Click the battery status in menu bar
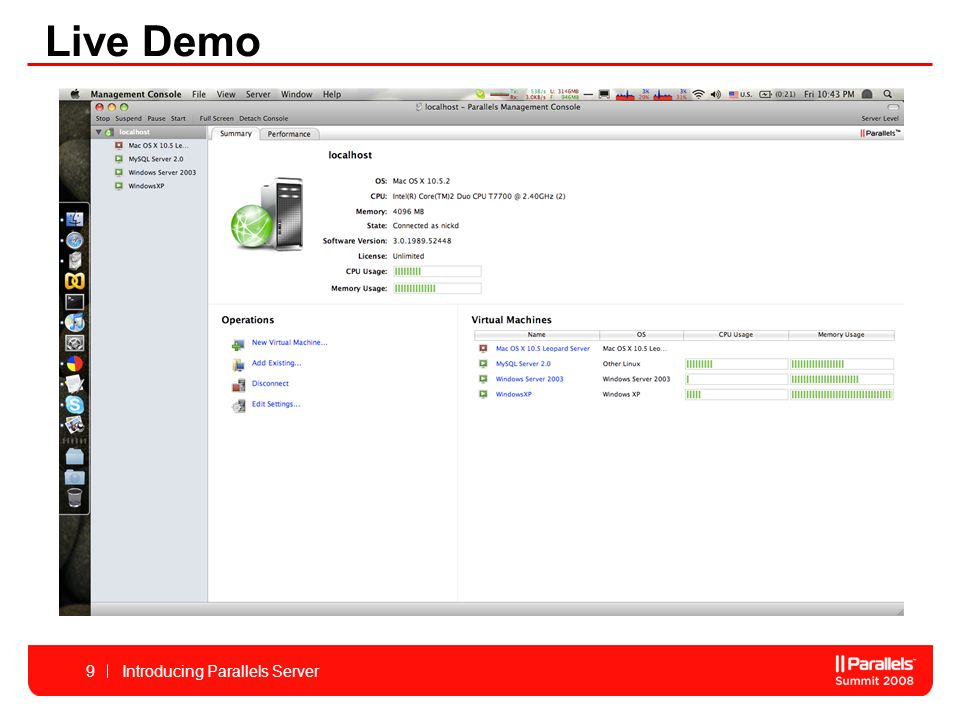The height and width of the screenshot is (720, 960). 778,94
